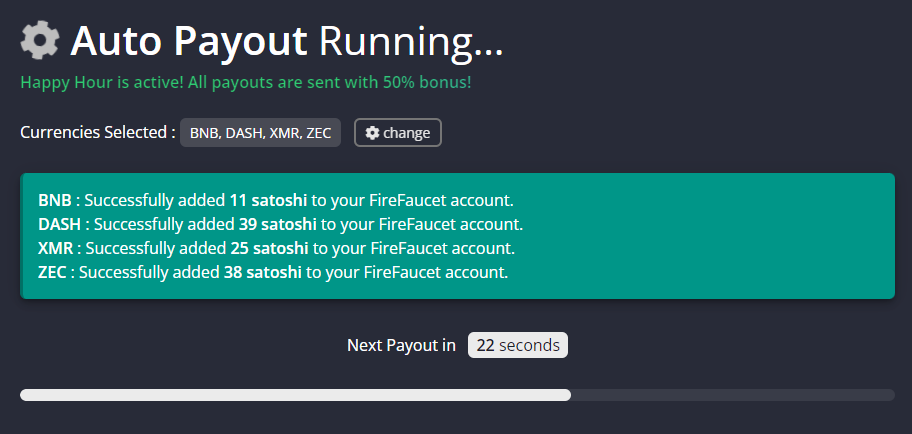
Task: Click the Happy Hour 50% bonus notice
Action: point(246,82)
